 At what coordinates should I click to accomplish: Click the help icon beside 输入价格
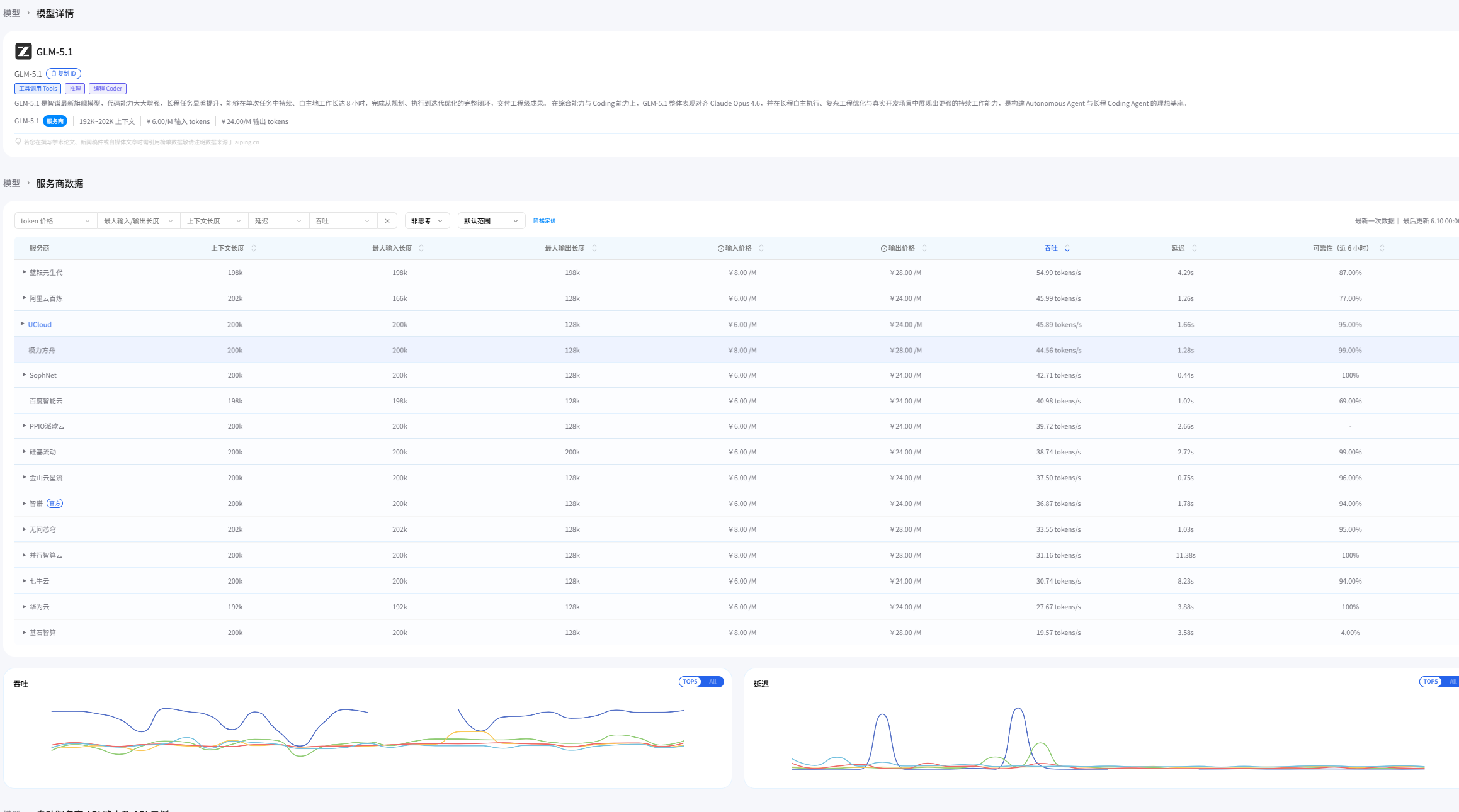720,249
